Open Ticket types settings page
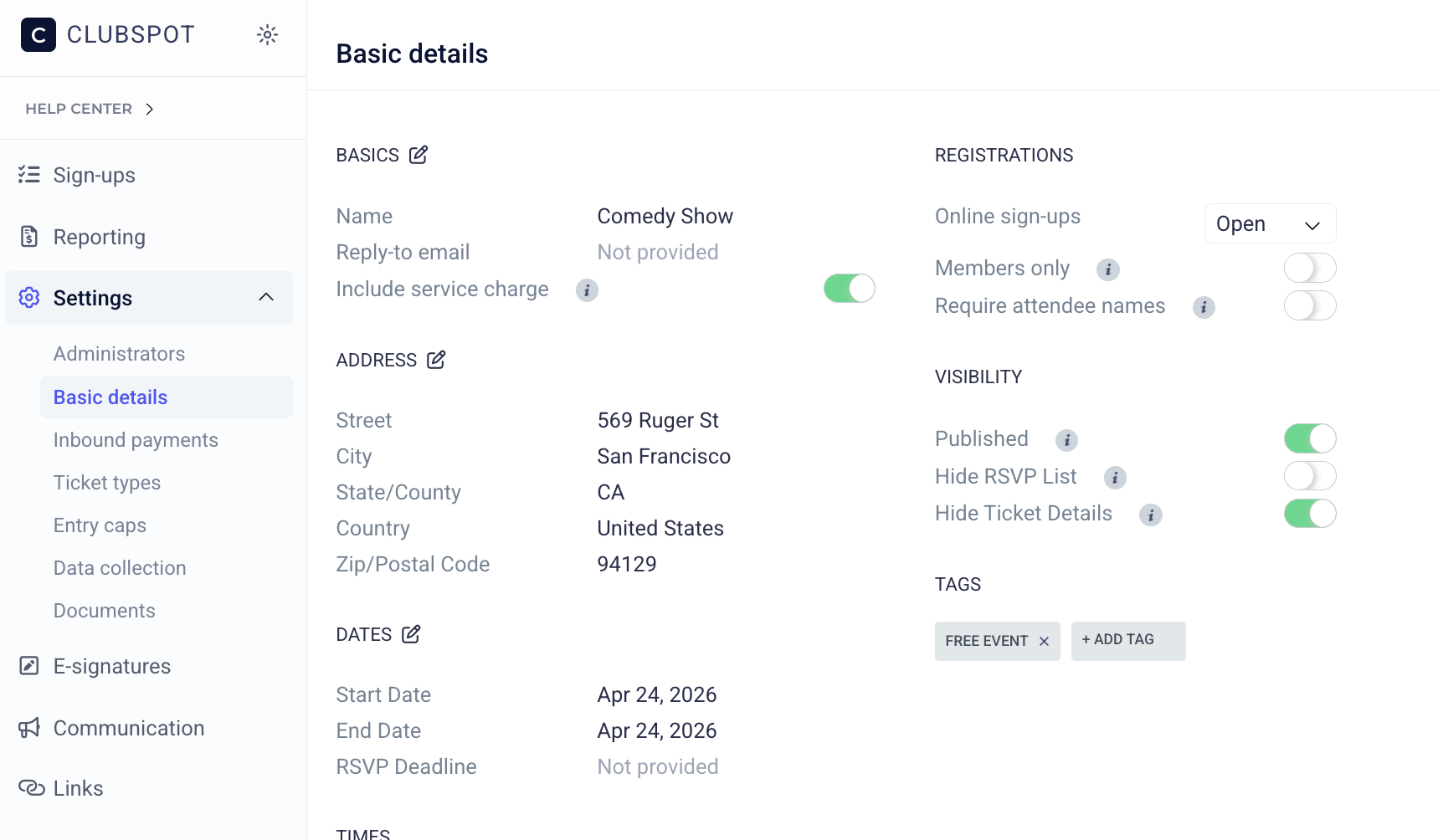Screen dimensions: 1438x840 (107, 483)
